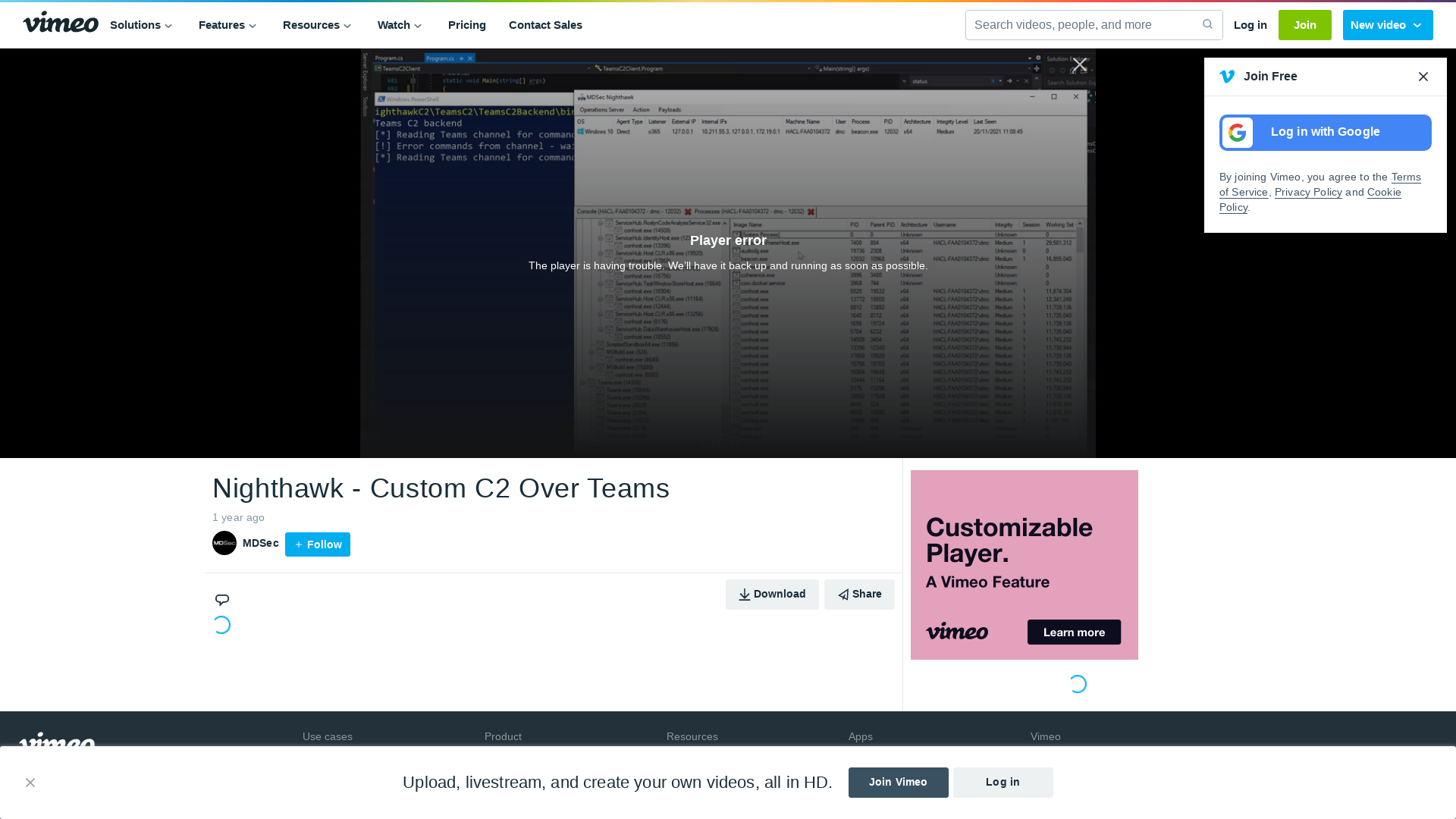Screen dimensions: 1456x819
Task: Click the search magnifier icon
Action: coord(1207,24)
